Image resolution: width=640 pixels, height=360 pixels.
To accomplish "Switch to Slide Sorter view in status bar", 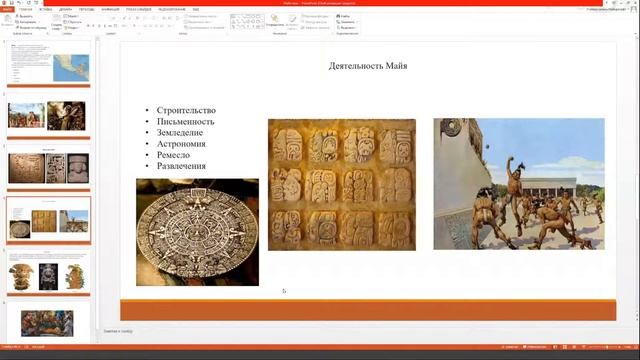I will (565, 347).
